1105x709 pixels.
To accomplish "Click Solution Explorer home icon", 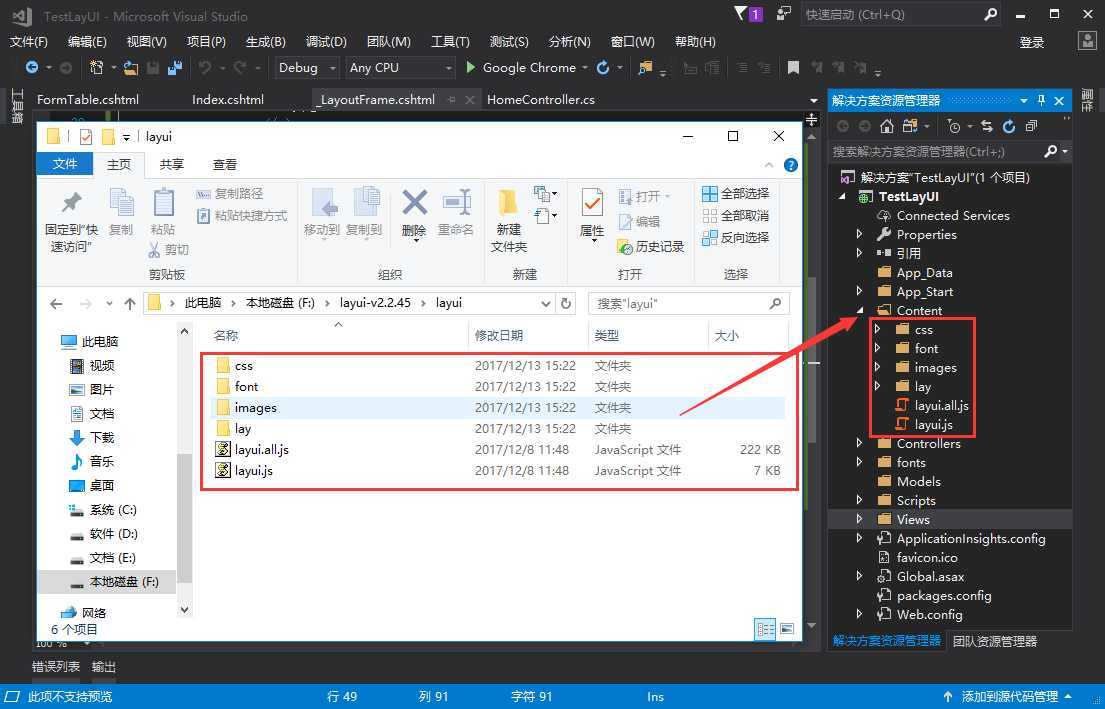I will pyautogui.click(x=887, y=126).
